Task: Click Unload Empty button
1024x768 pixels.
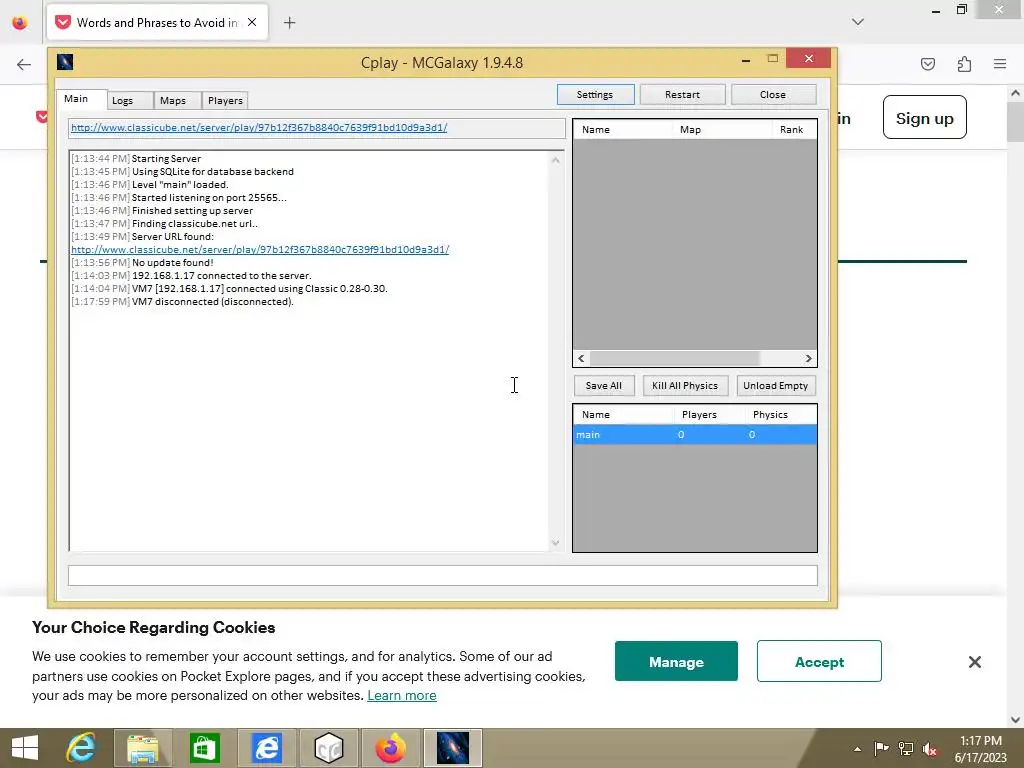Action: tap(776, 386)
